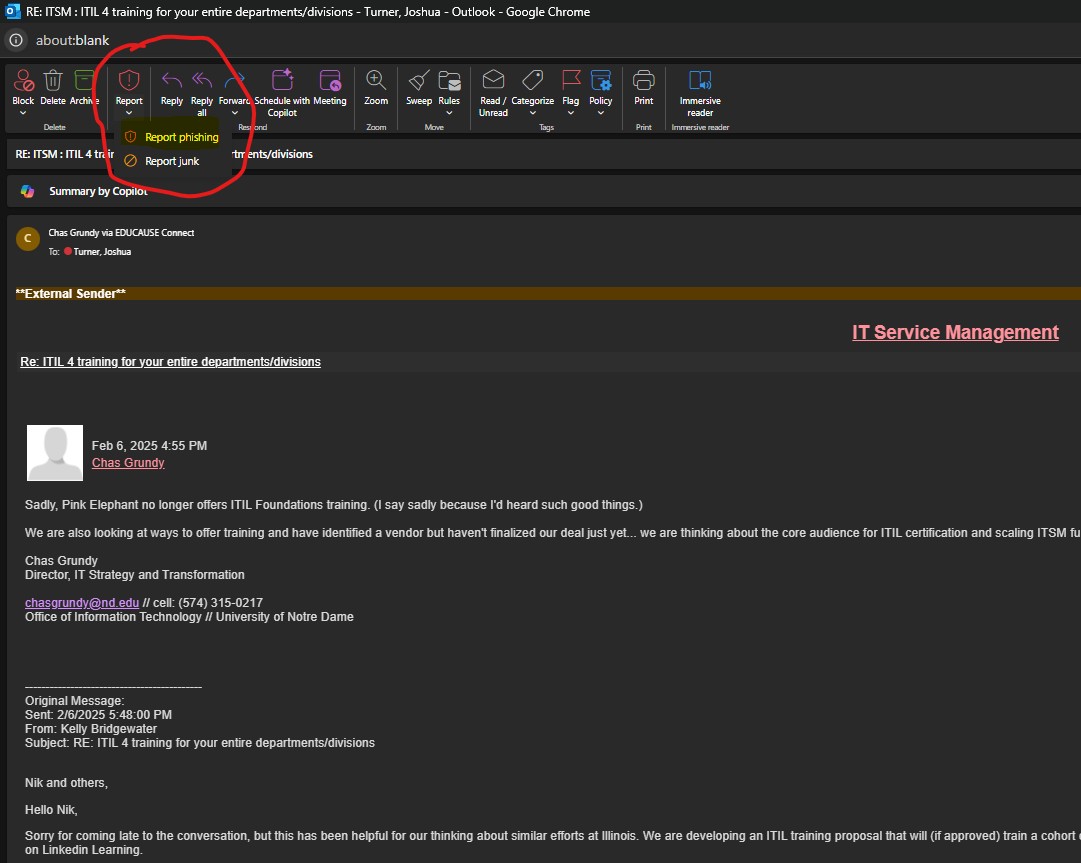Viewport: 1081px width, 863px height.
Task: Flag this message with the Flag icon
Action: point(571,81)
